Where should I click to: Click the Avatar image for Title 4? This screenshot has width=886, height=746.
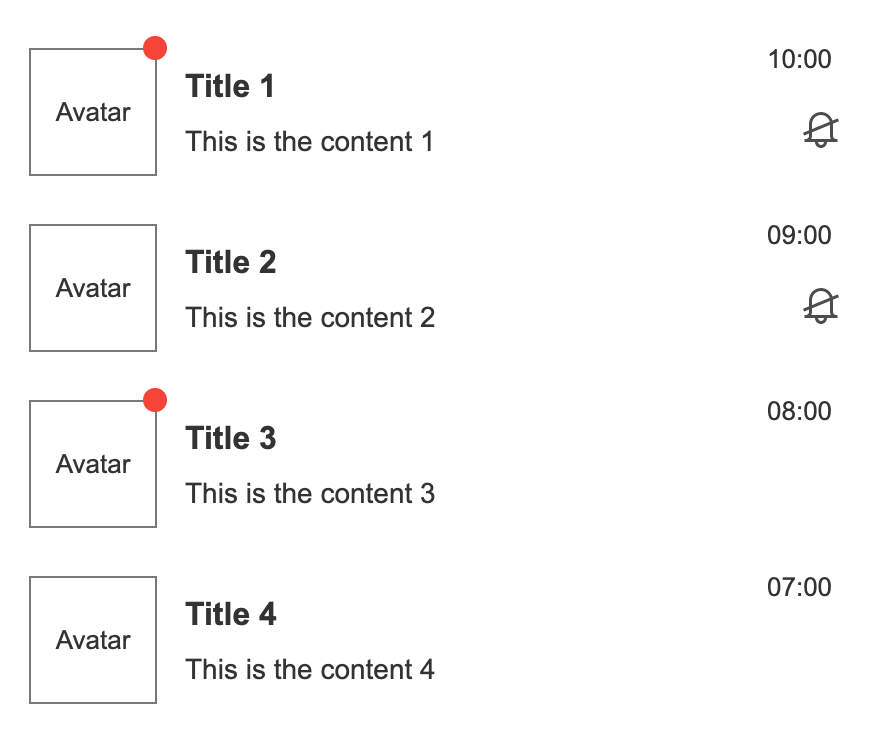tap(93, 640)
